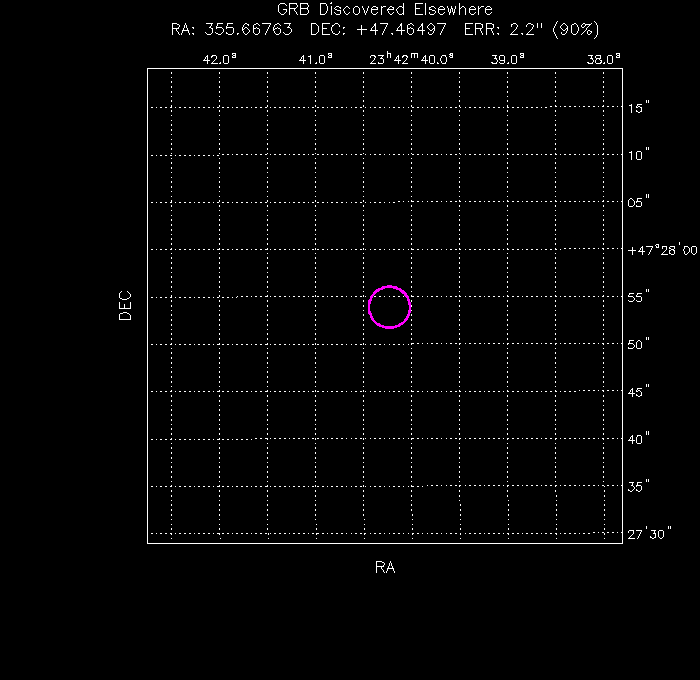Viewport: 700px width, 680px height.
Task: Select the DEC value '+47.46497'
Action: pyautogui.click(x=402, y=29)
